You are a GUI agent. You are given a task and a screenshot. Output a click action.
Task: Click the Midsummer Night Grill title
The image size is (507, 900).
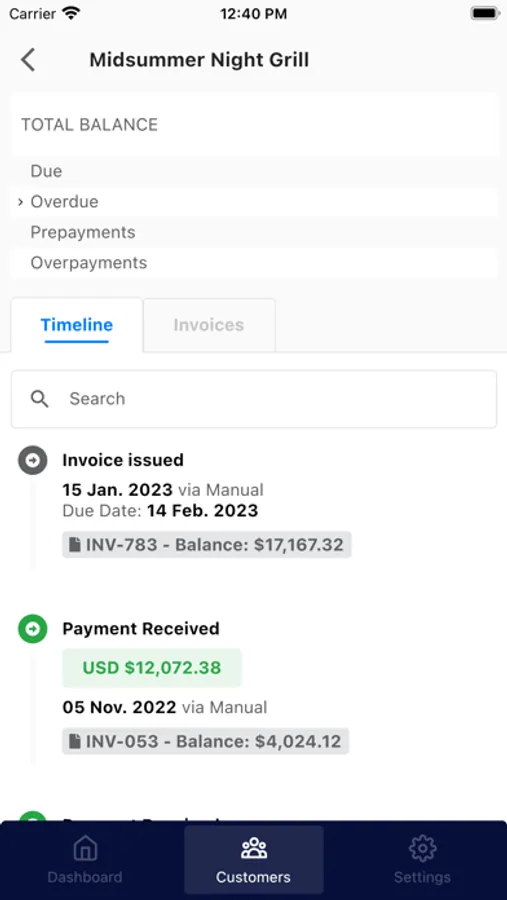pos(199,60)
